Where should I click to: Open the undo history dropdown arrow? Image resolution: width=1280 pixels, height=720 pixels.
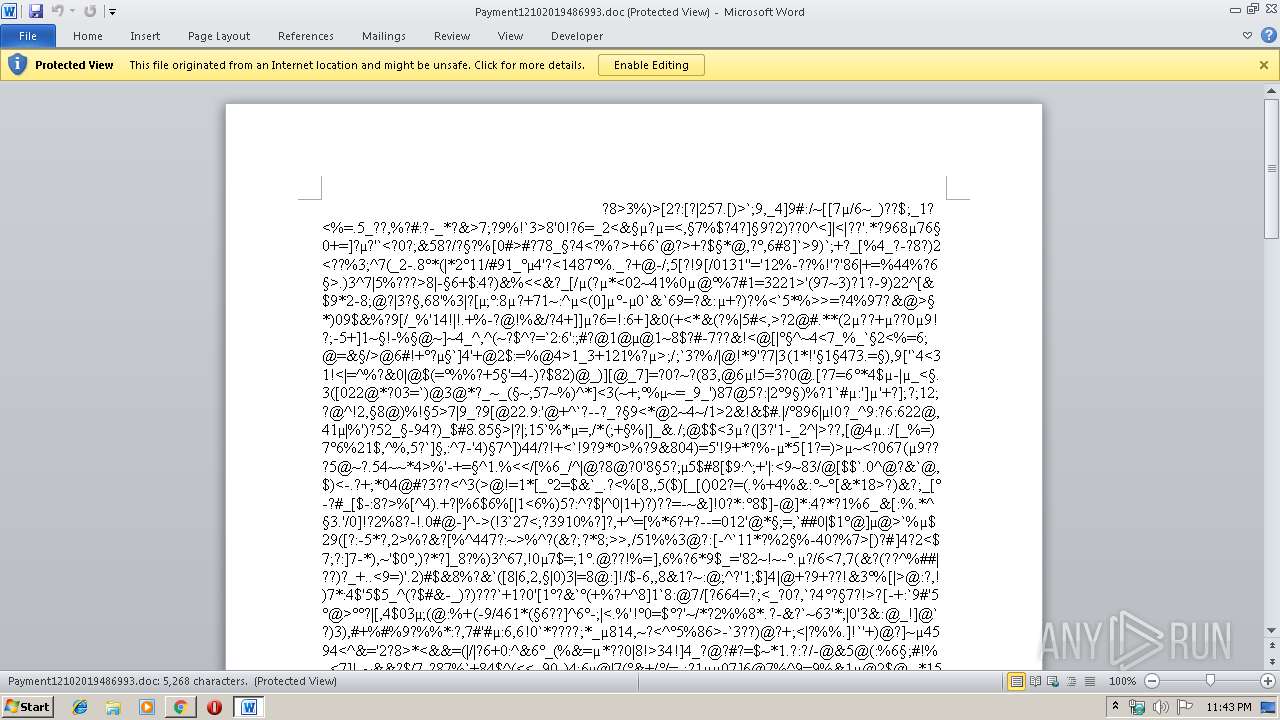(72, 11)
